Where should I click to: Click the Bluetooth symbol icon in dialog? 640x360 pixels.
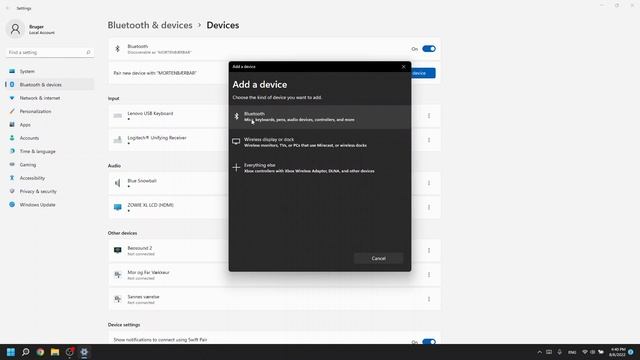(236, 117)
